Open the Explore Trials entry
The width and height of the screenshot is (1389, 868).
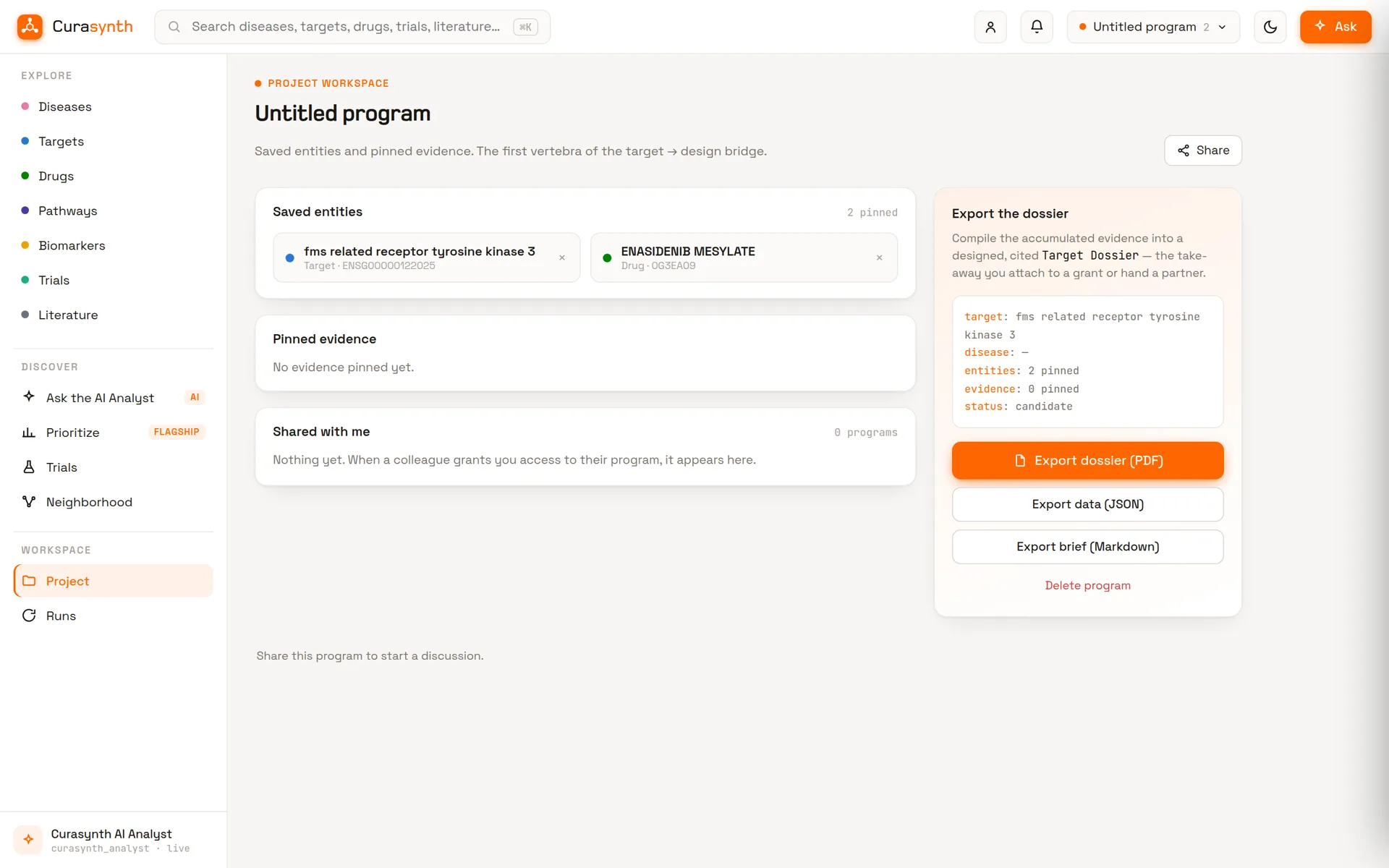point(114,281)
